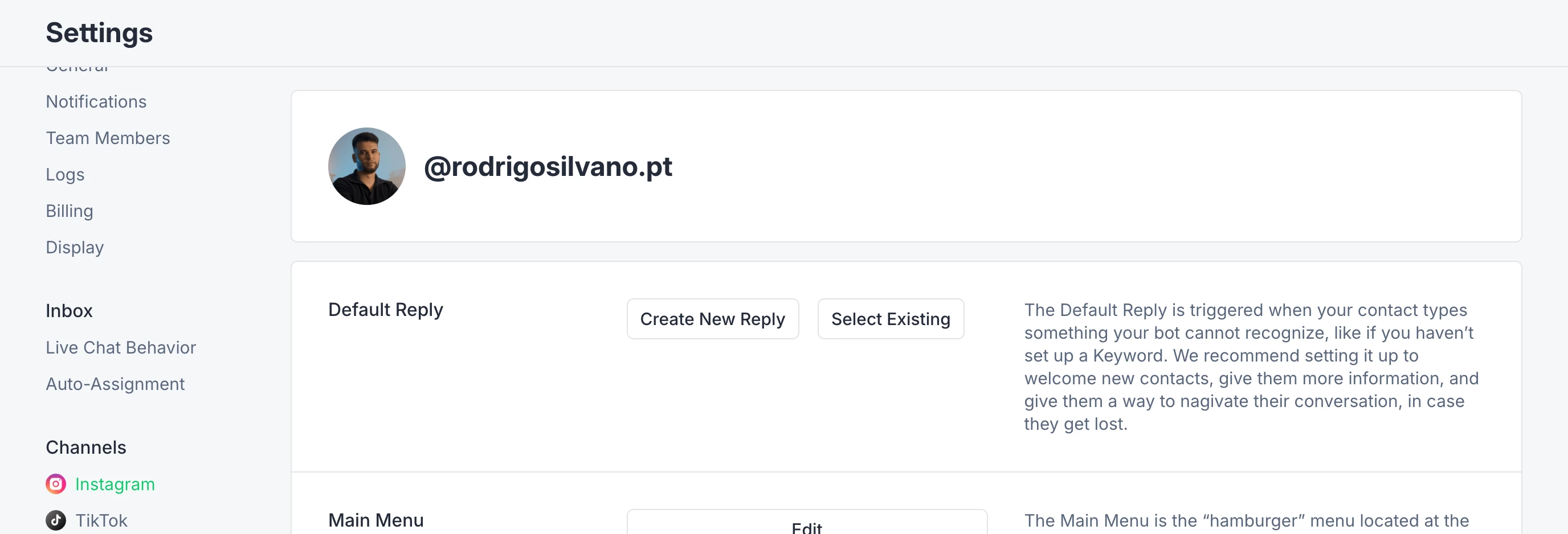The height and width of the screenshot is (534, 1568).
Task: Open Instagram channel settings
Action: pyautogui.click(x=115, y=484)
